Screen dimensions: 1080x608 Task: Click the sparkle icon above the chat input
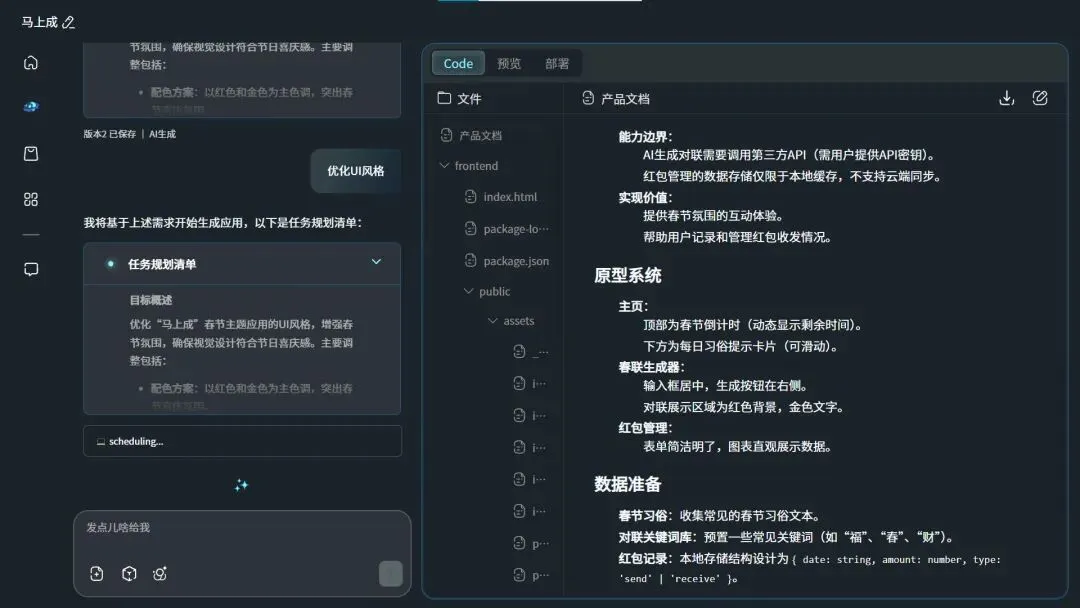coord(241,485)
